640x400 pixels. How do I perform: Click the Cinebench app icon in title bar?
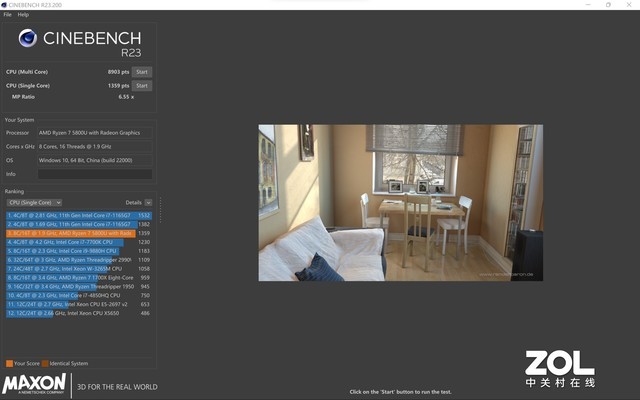tap(4, 5)
